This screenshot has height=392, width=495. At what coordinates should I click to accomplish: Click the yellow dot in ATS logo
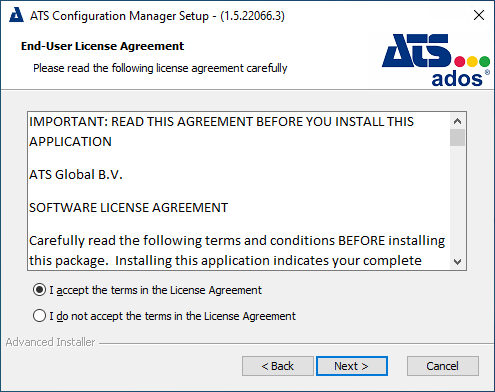(472, 62)
